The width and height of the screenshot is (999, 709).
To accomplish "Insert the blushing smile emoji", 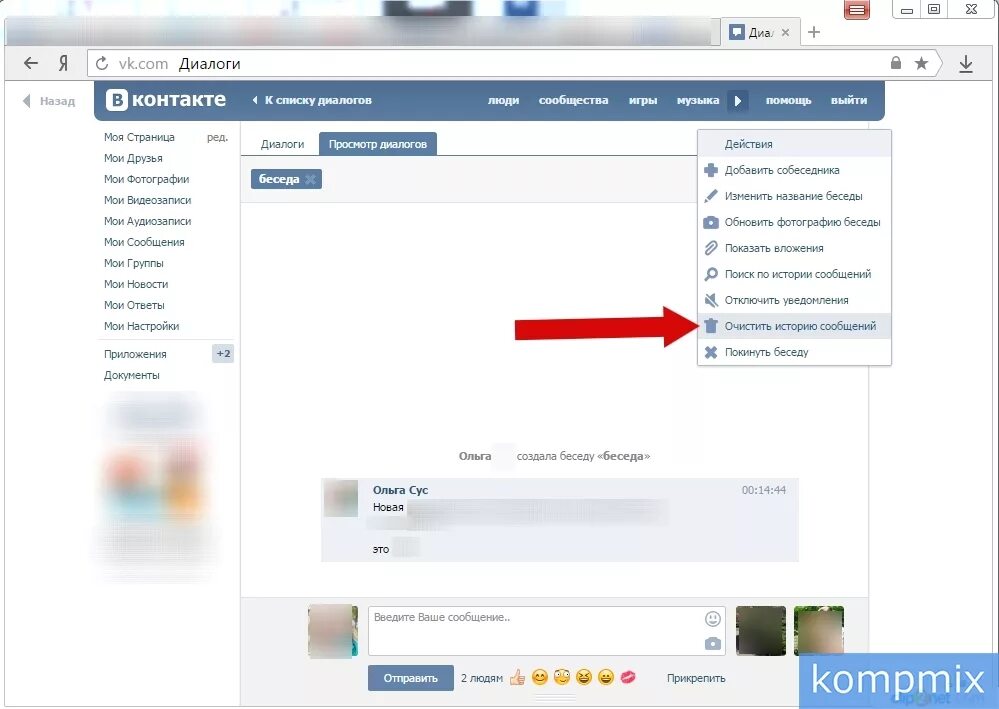I will tap(540, 677).
